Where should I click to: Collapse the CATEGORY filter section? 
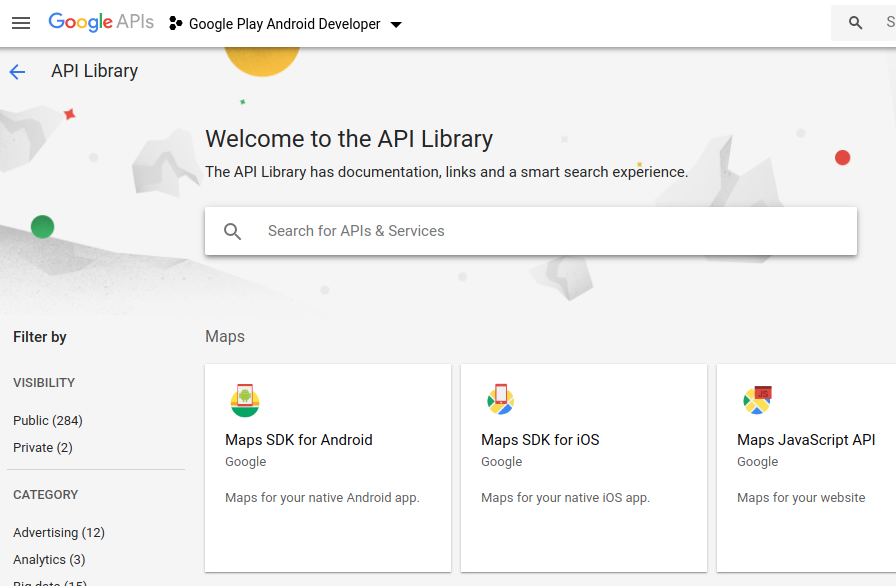tap(44, 494)
